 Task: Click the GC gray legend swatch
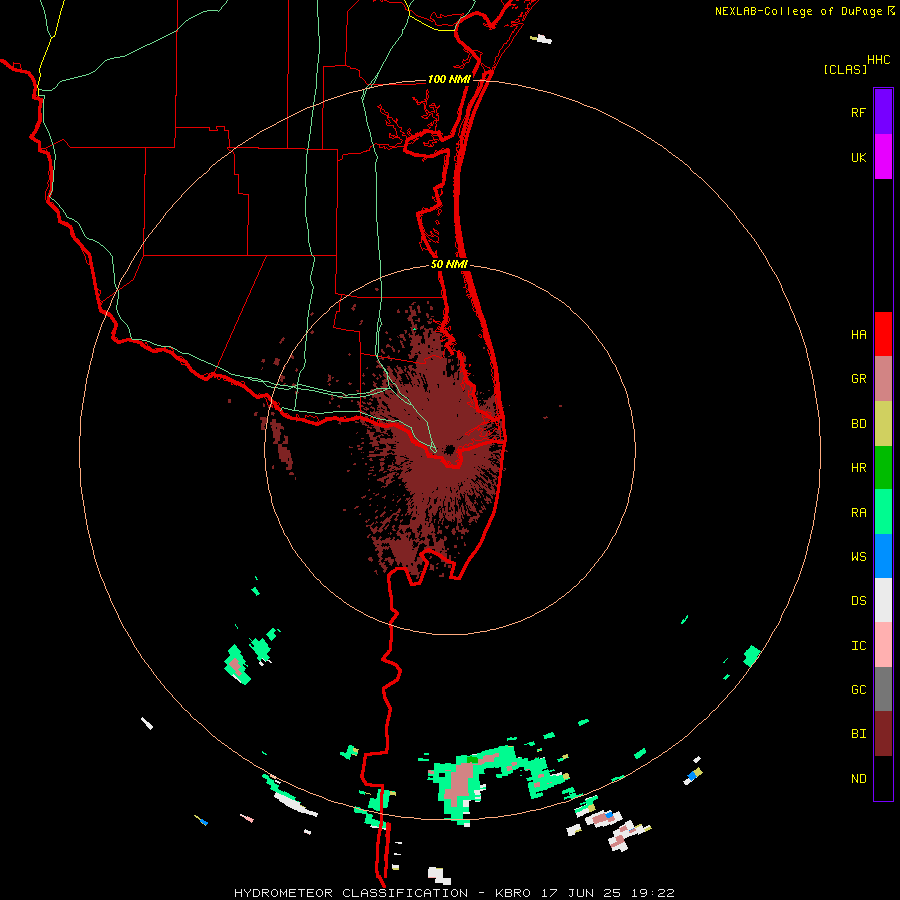click(883, 689)
